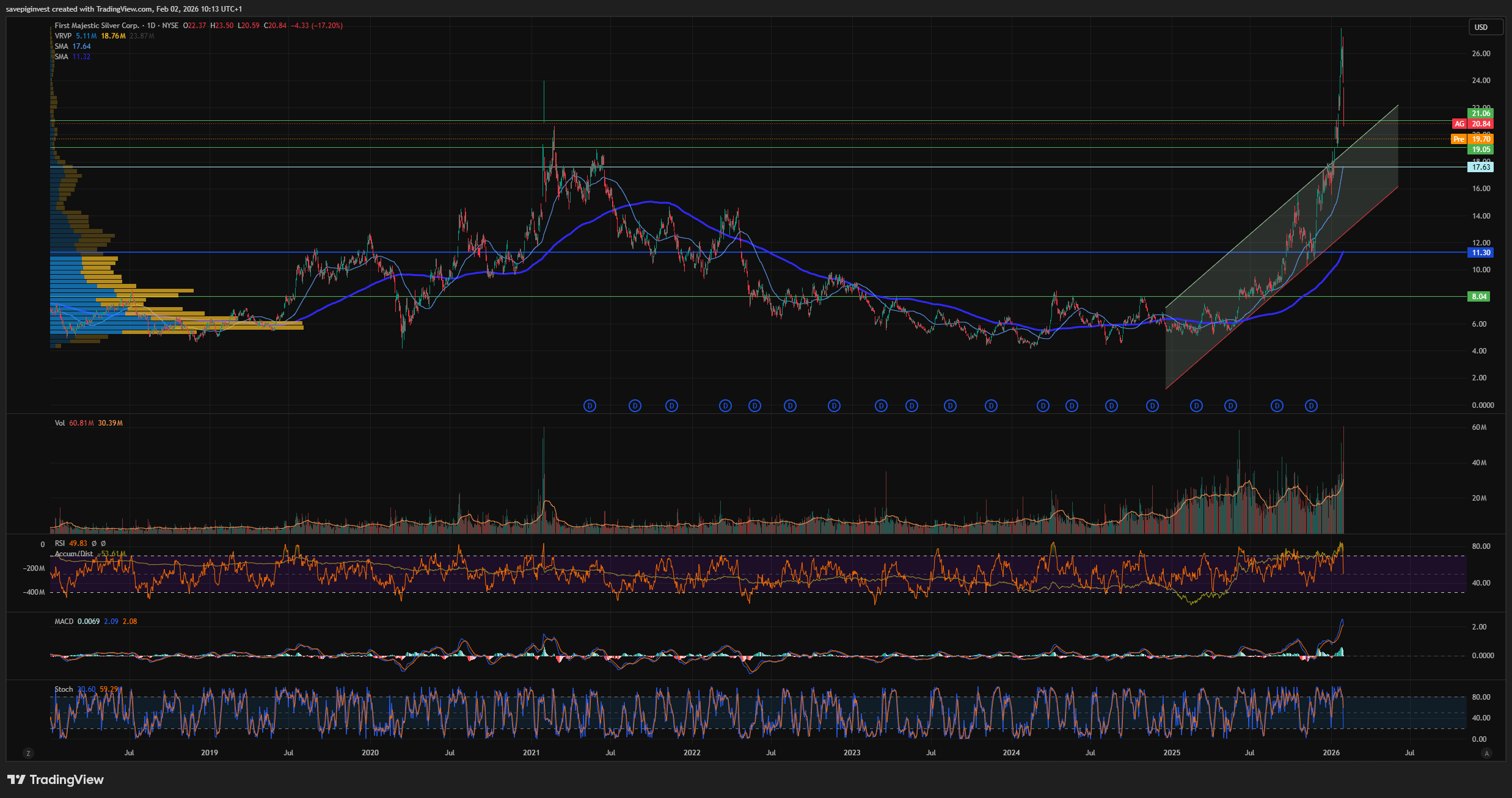
Task: Select the VRVP indicator legend
Action: 63,36
